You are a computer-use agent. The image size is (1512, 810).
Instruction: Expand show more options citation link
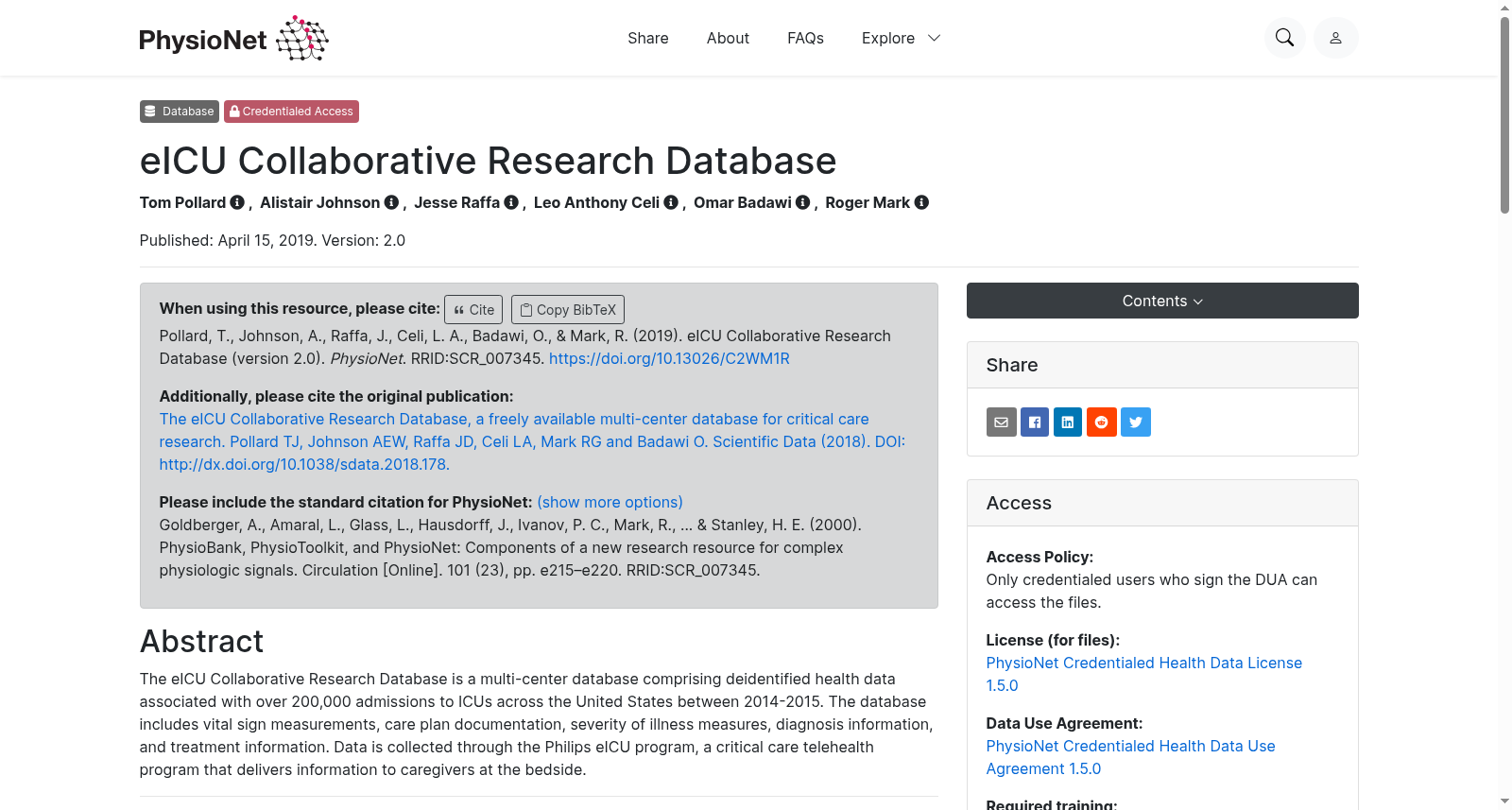tap(610, 502)
